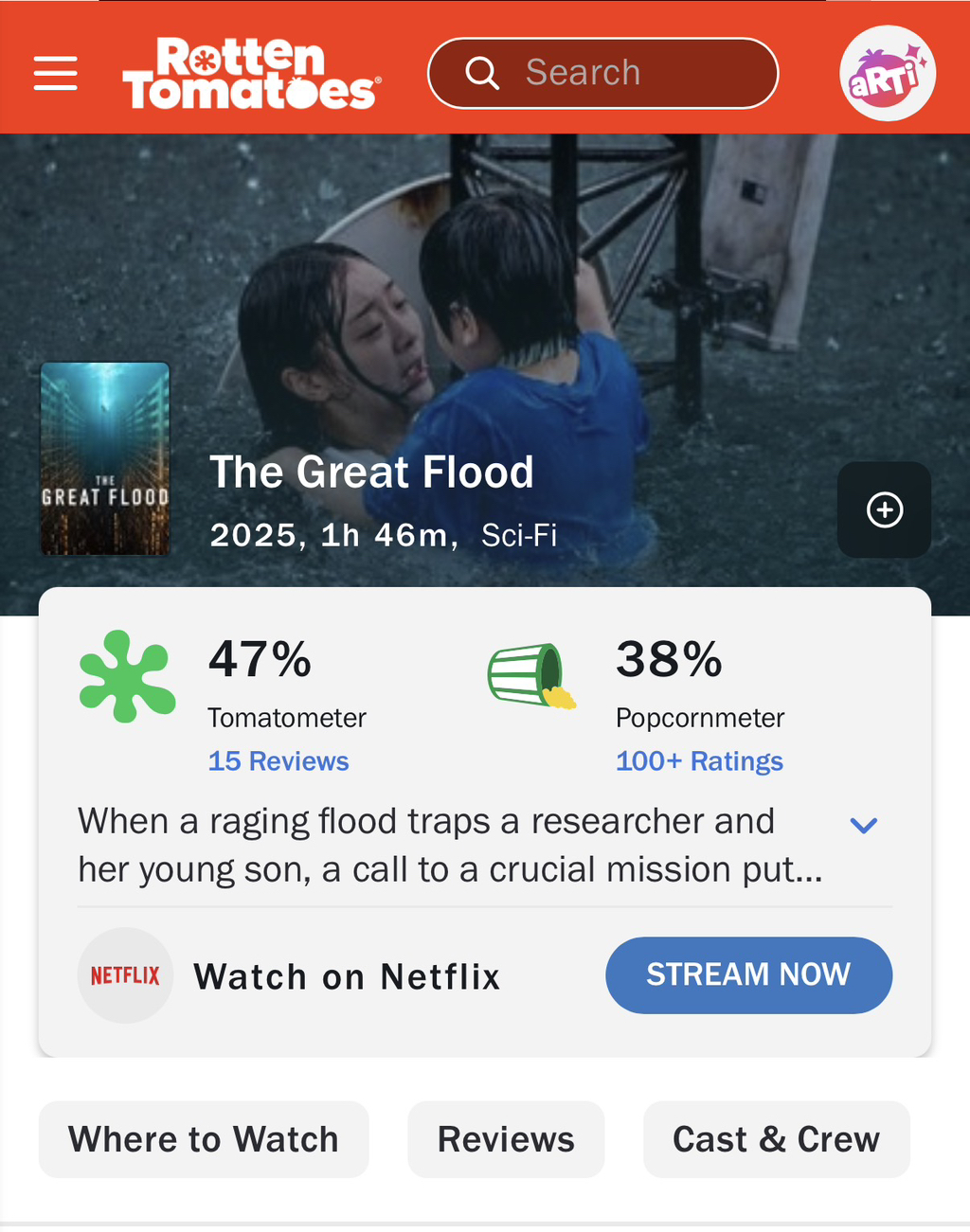Add The Great Flood to watchlist

coord(884,509)
